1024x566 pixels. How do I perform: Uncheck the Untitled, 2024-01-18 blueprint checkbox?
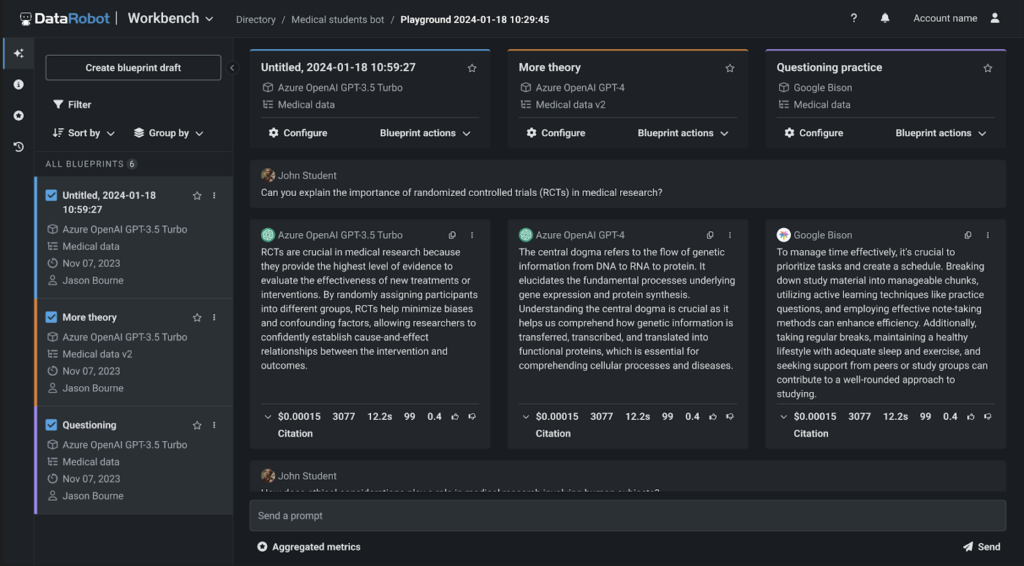coord(51,195)
